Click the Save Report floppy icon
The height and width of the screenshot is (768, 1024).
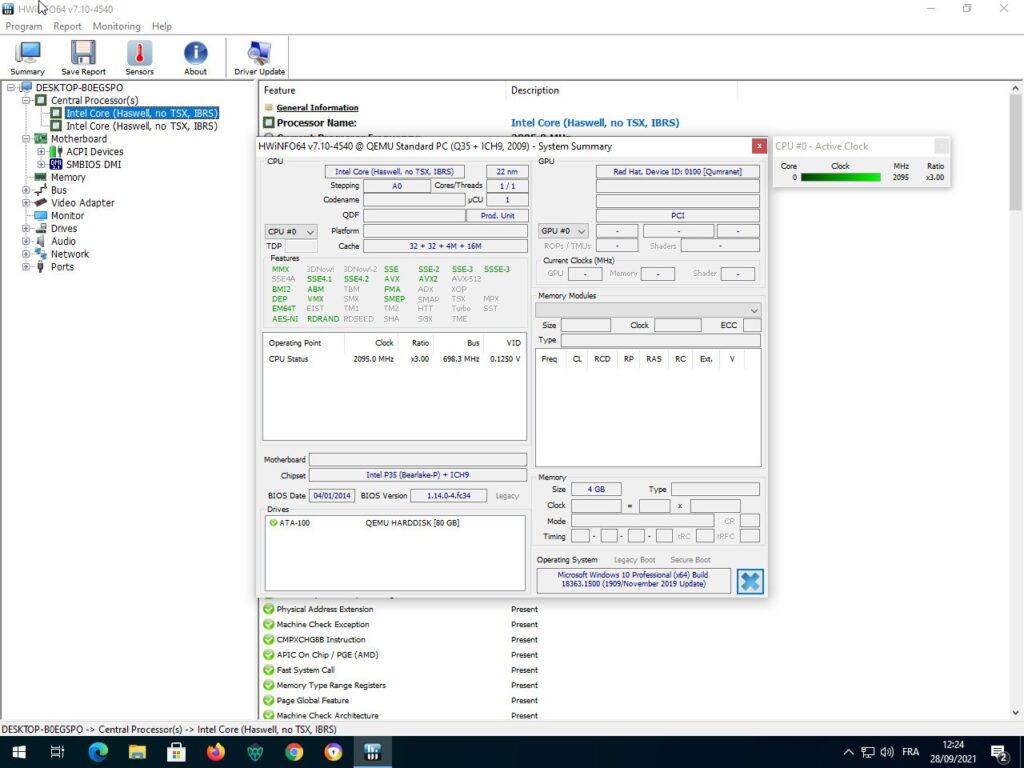point(83,58)
